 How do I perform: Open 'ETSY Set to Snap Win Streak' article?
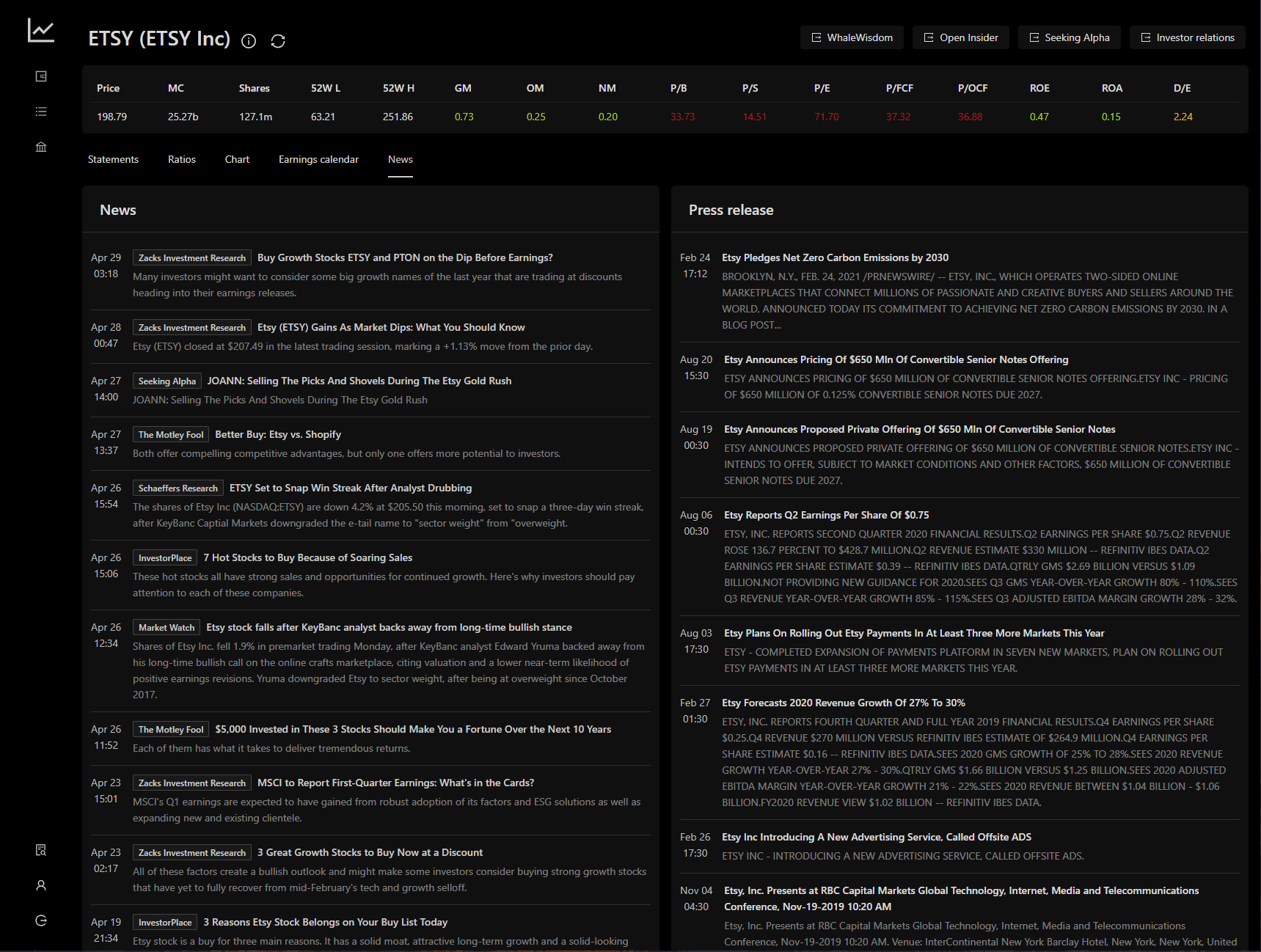351,488
